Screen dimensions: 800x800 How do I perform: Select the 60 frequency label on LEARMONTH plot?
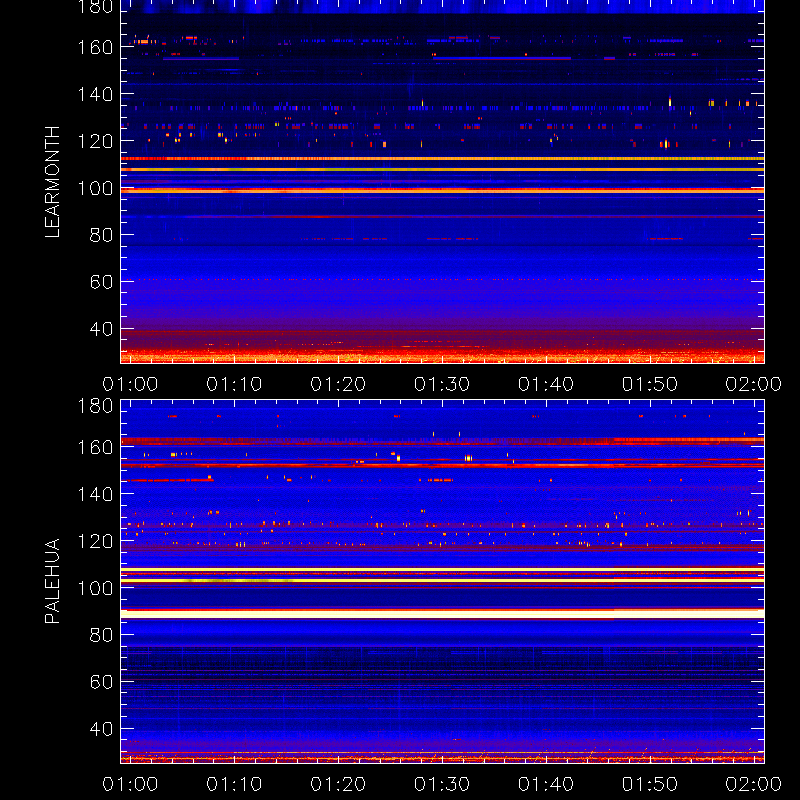(101, 282)
